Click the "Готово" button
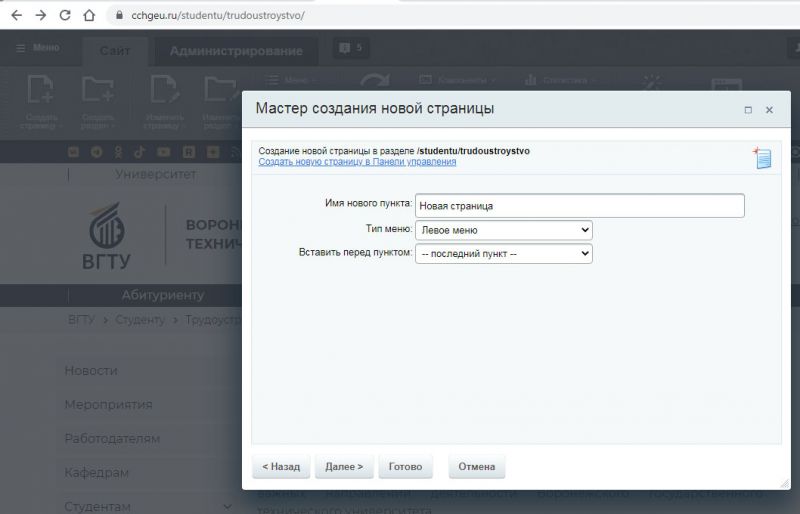The width and height of the screenshot is (800, 514). click(x=405, y=467)
